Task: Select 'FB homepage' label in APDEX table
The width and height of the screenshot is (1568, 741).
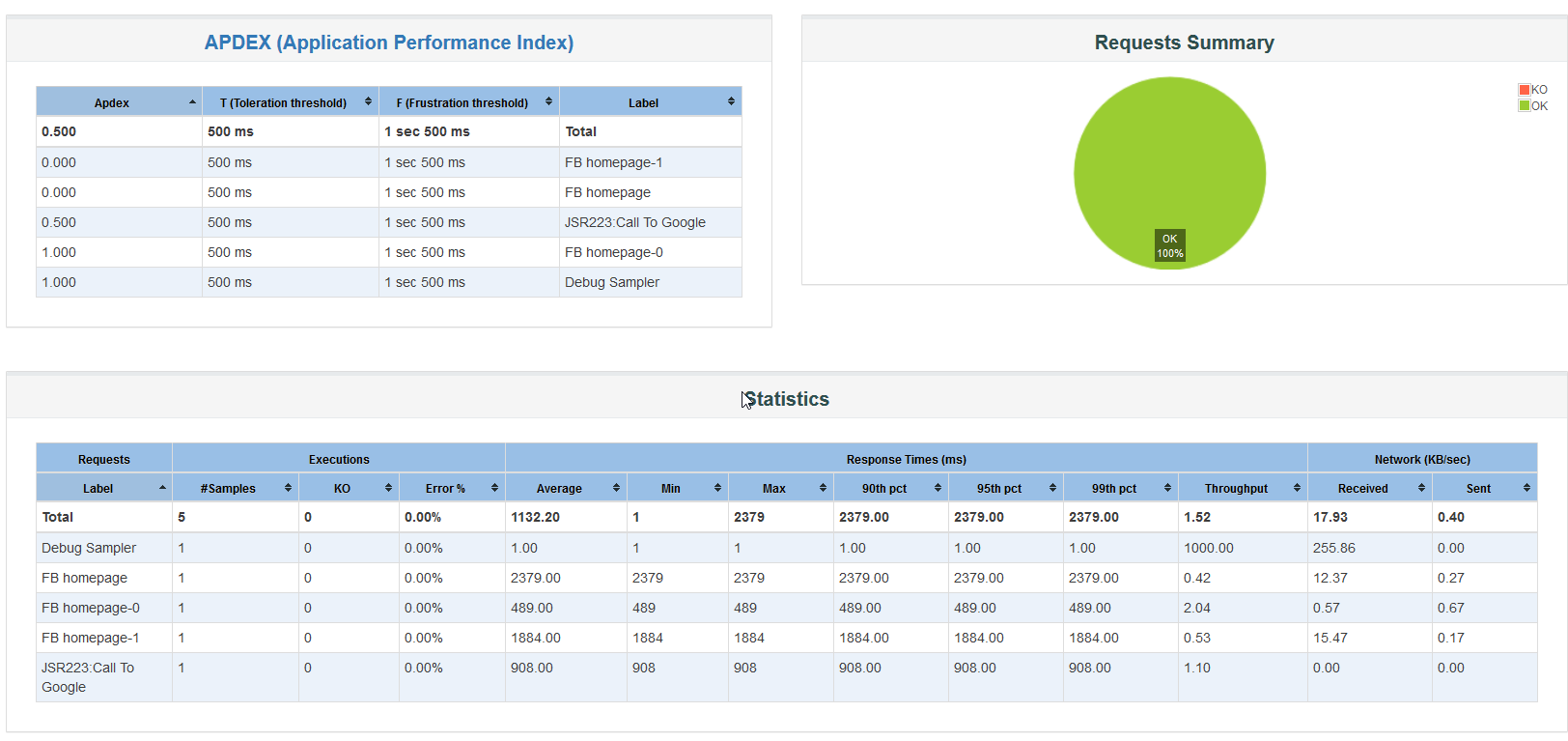Action: pos(607,192)
